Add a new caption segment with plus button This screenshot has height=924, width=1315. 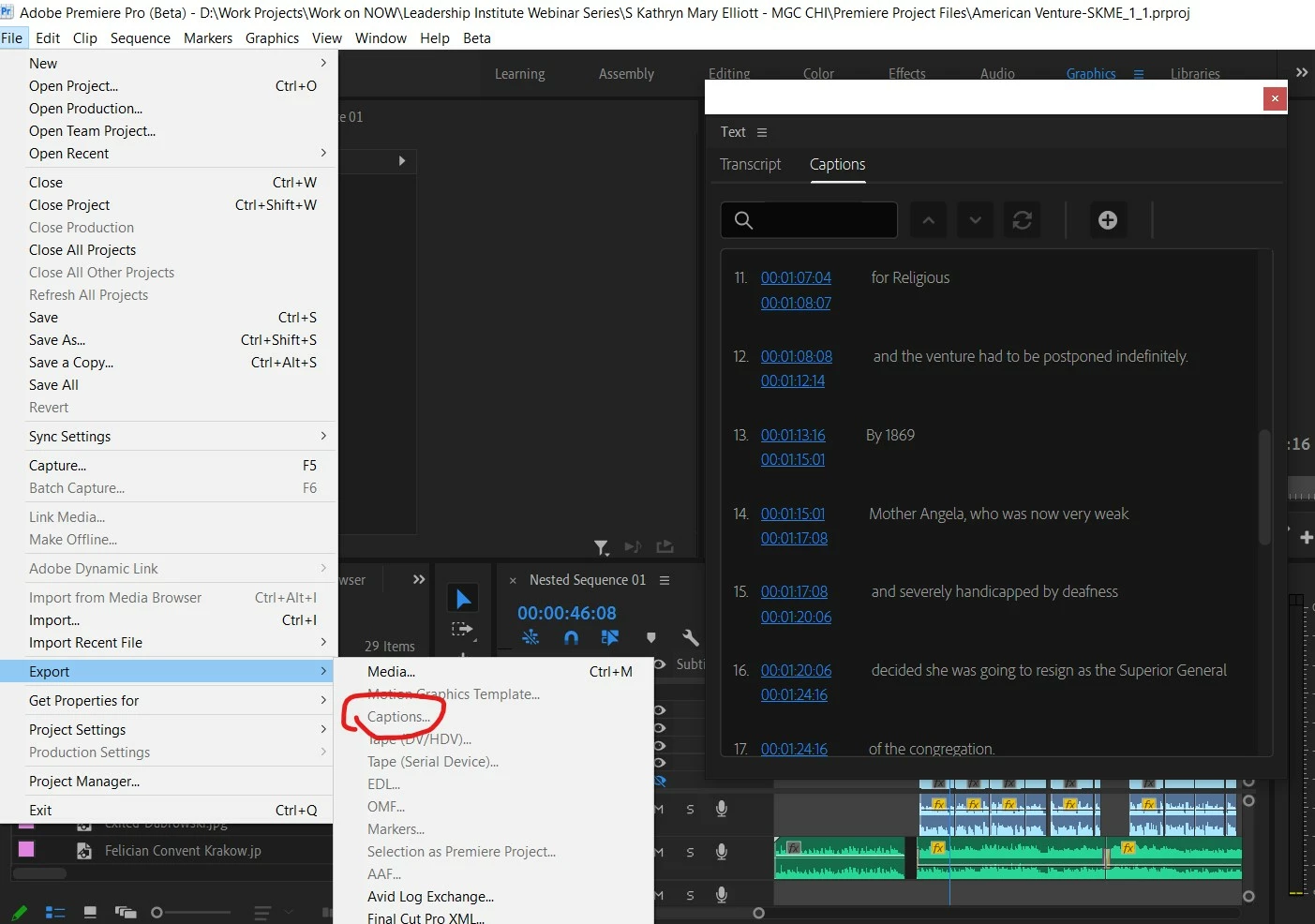pos(1108,220)
